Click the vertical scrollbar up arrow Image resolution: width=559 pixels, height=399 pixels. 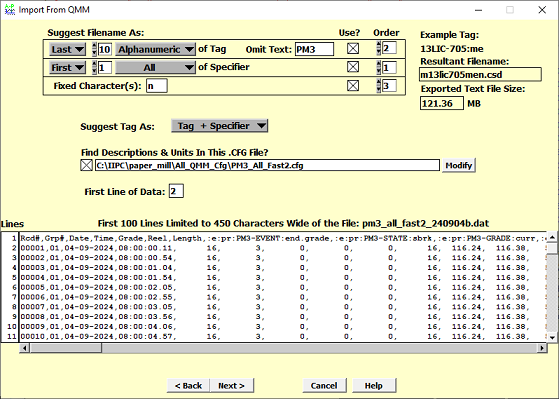point(552,237)
